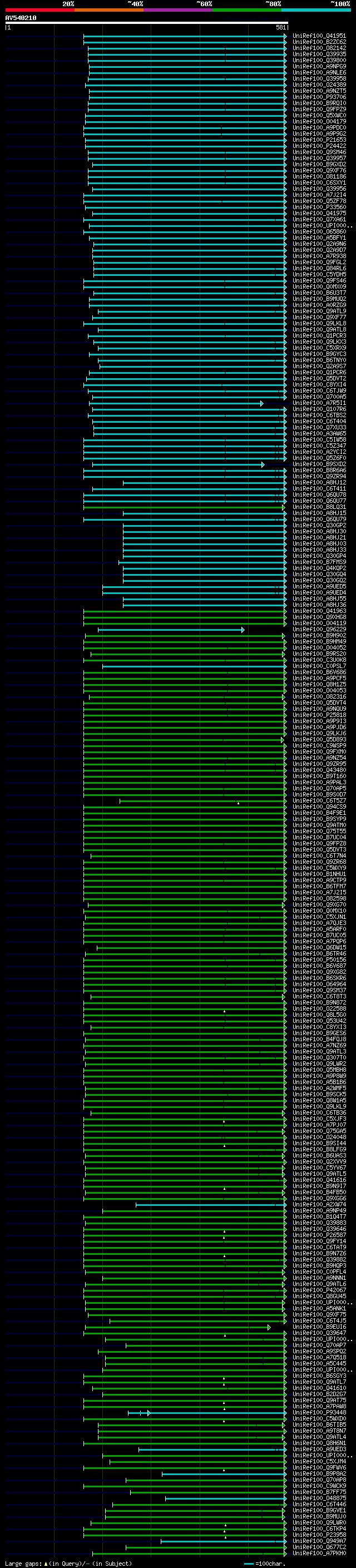Screen dimensions: 356x1568
Task: Open hit UniRef100_O81186
Action: (319, 176)
